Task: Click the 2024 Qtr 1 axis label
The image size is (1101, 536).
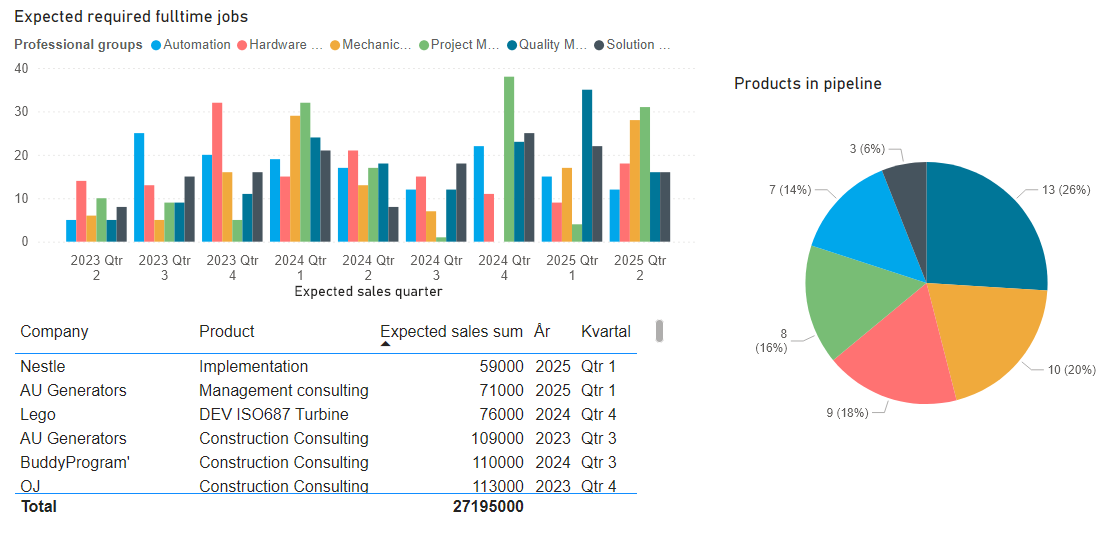Action: [300, 268]
